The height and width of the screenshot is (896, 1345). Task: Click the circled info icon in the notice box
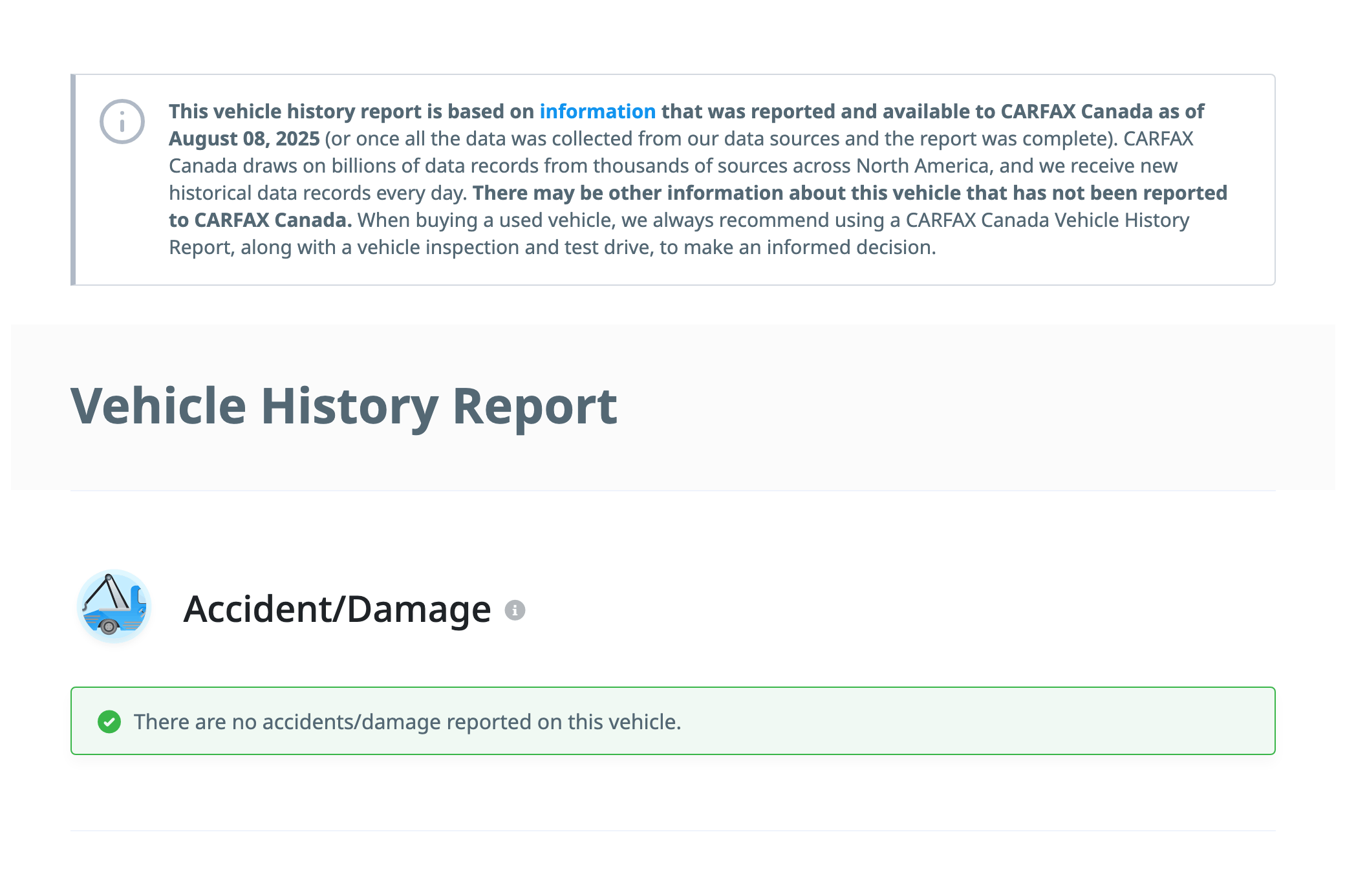click(122, 122)
